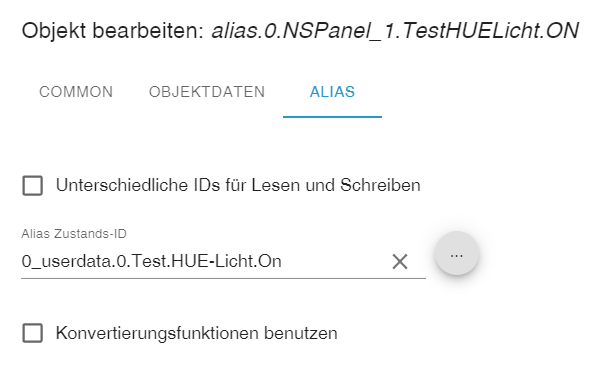Image resolution: width=599 pixels, height=390 pixels.
Task: Focus the Alias Zustands-ID input field
Action: [x=206, y=261]
